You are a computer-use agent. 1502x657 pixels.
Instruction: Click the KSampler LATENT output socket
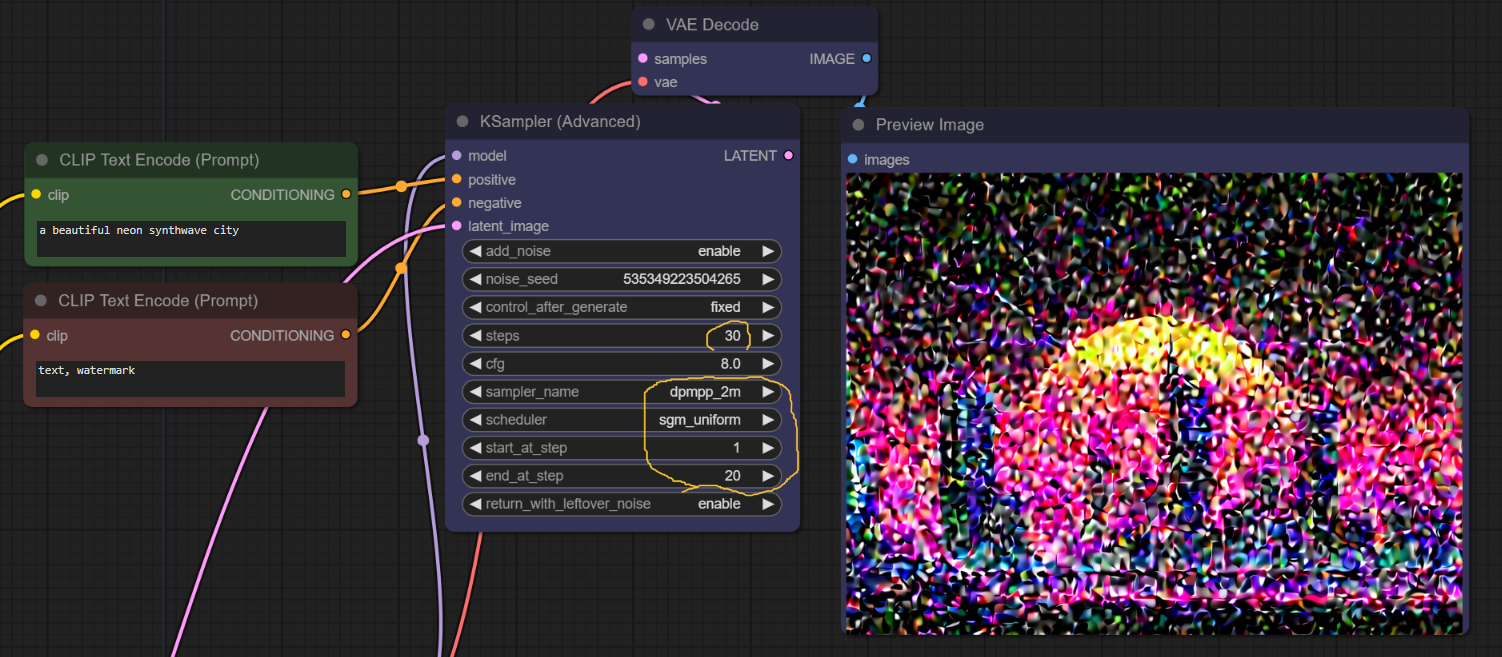(x=789, y=156)
